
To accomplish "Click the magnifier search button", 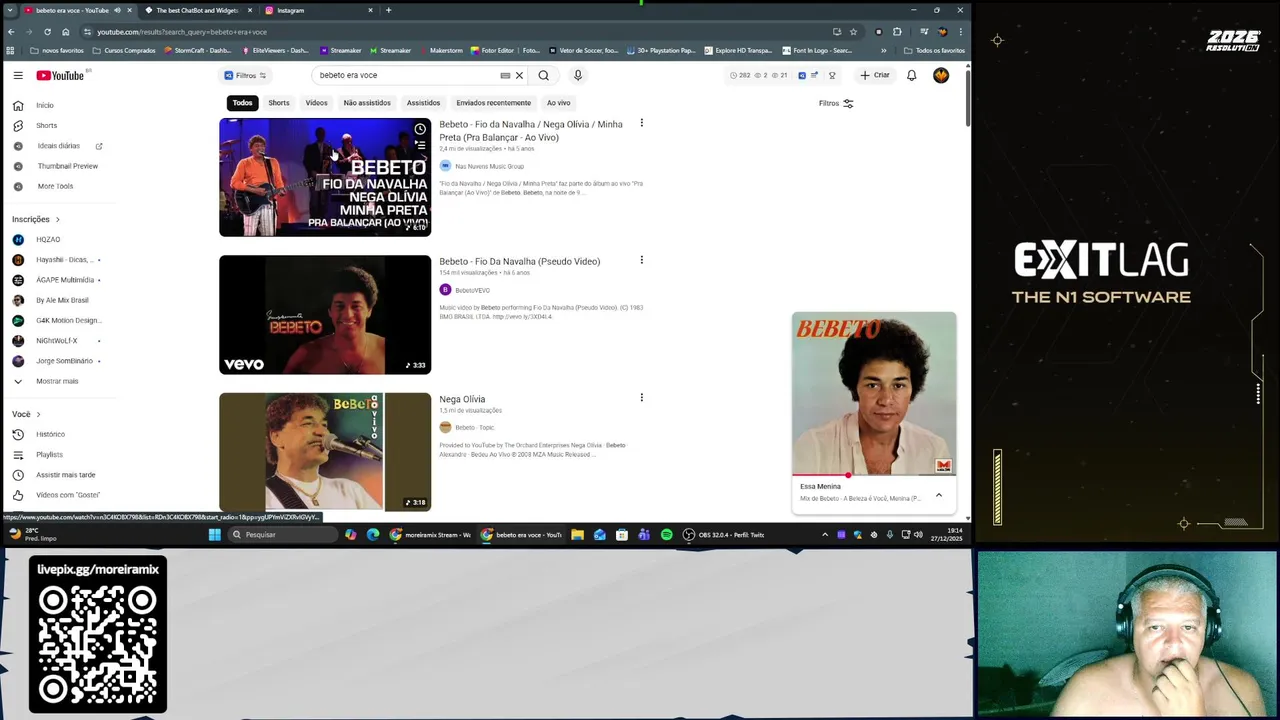I will point(543,75).
